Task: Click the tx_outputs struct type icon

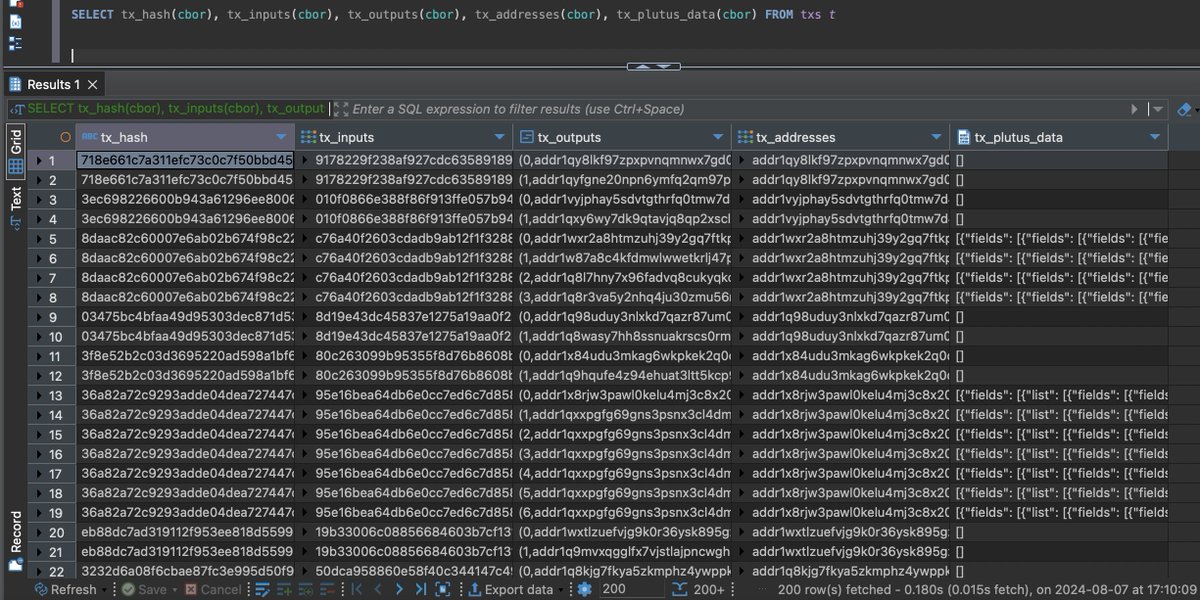Action: [527, 137]
